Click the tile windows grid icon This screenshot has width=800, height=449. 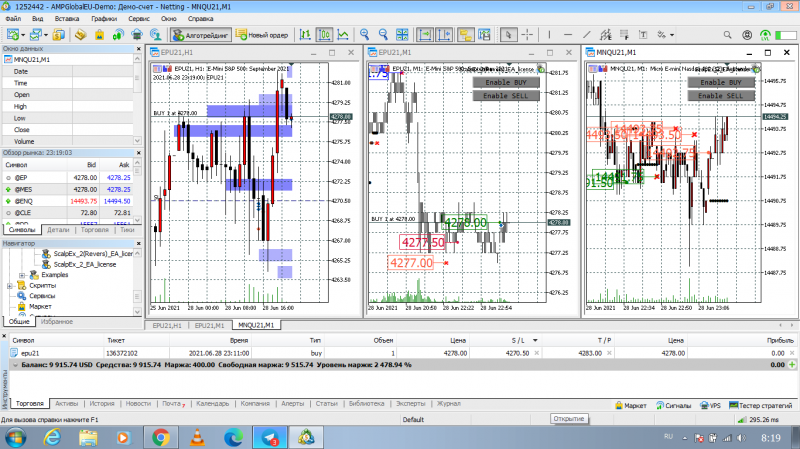(402, 35)
